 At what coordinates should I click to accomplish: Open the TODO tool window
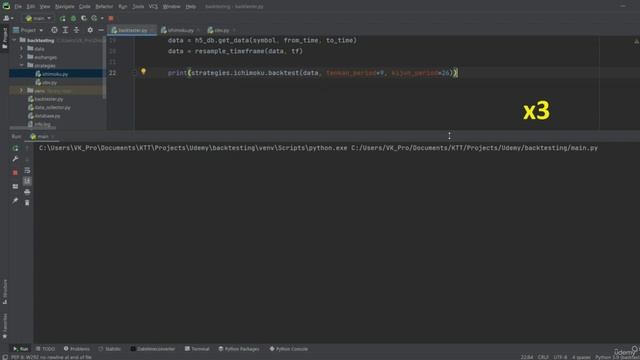click(45, 349)
